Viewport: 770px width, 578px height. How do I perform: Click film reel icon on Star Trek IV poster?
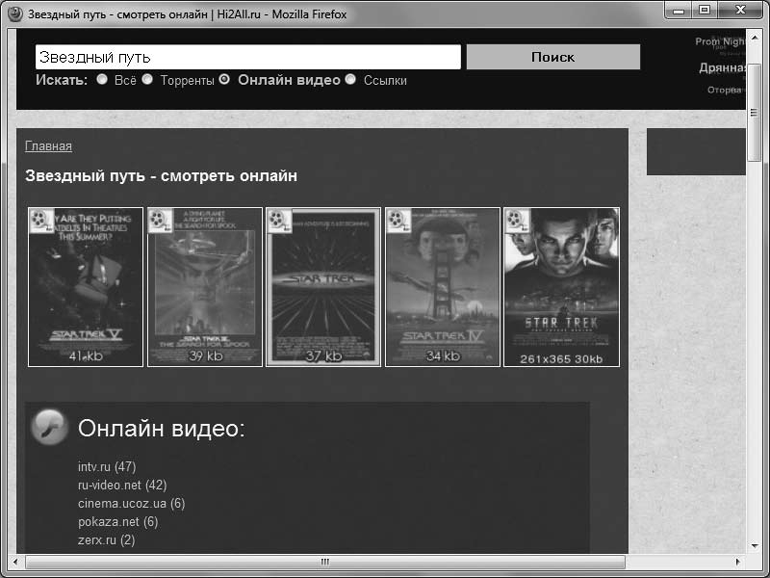click(398, 220)
